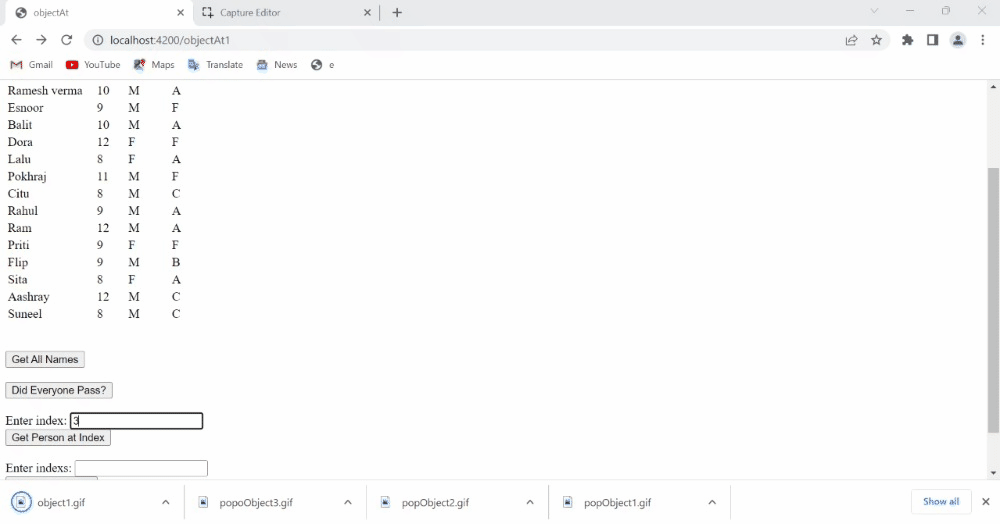Click scrollbar up arrow

point(993,87)
